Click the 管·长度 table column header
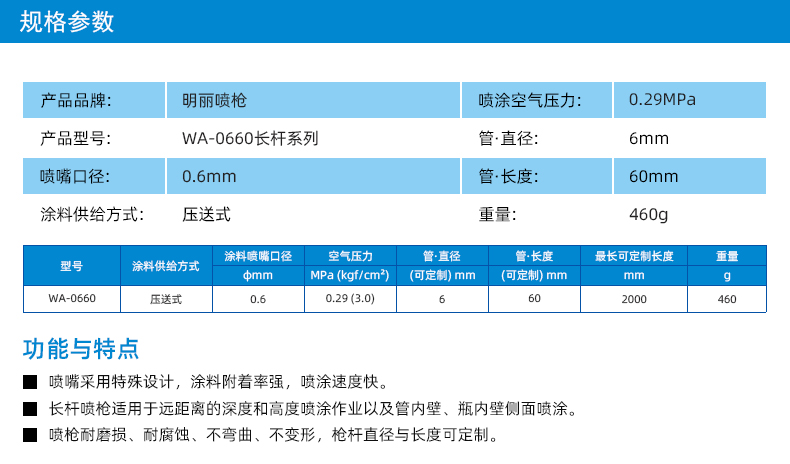Image resolution: width=790 pixels, height=464 pixels. pos(534,256)
